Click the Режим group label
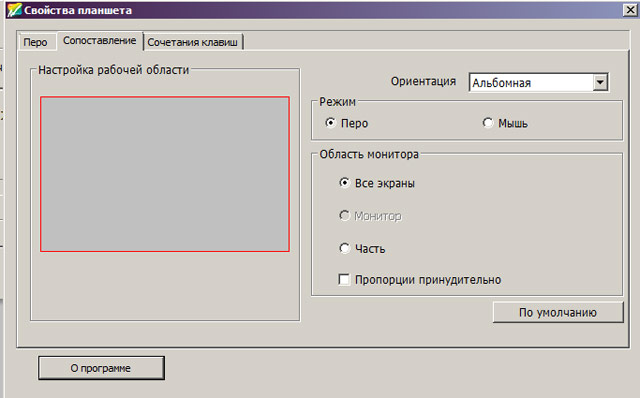This screenshot has height=398, width=640. click(338, 102)
